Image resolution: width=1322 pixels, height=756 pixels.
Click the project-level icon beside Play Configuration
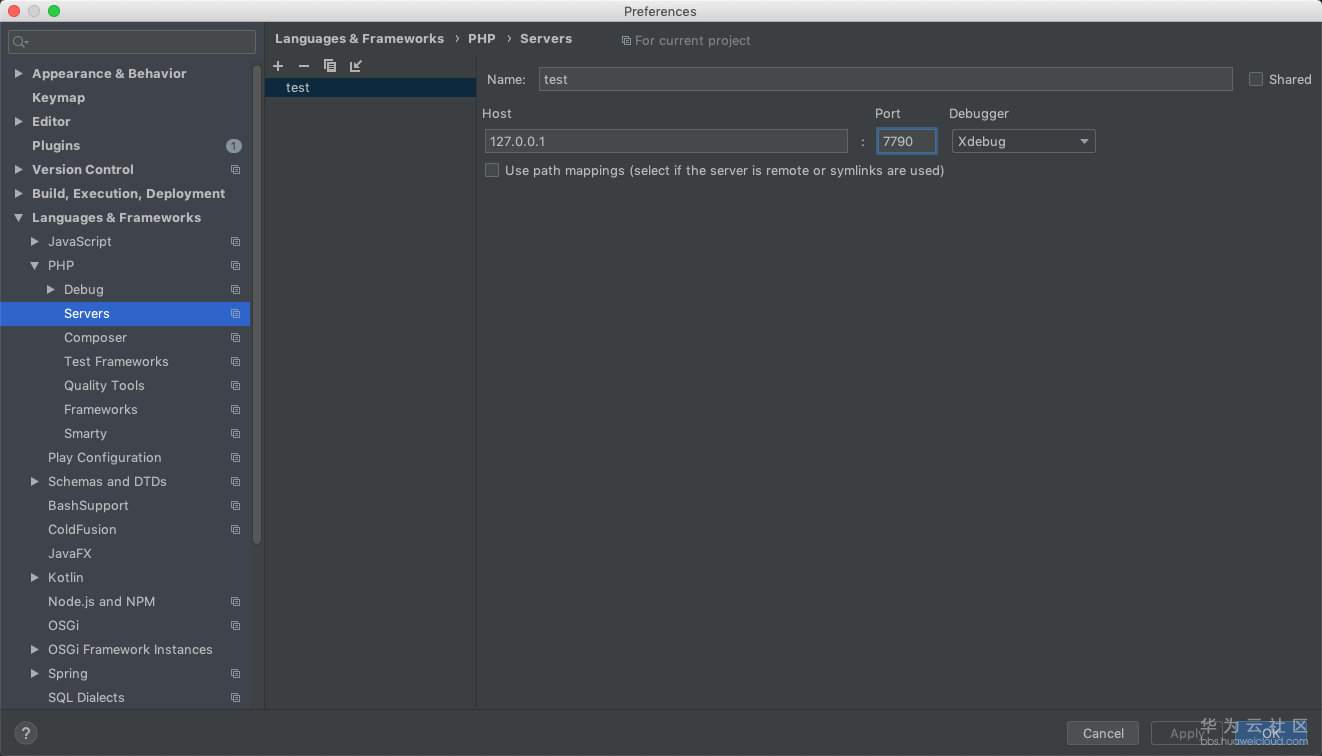tap(235, 458)
